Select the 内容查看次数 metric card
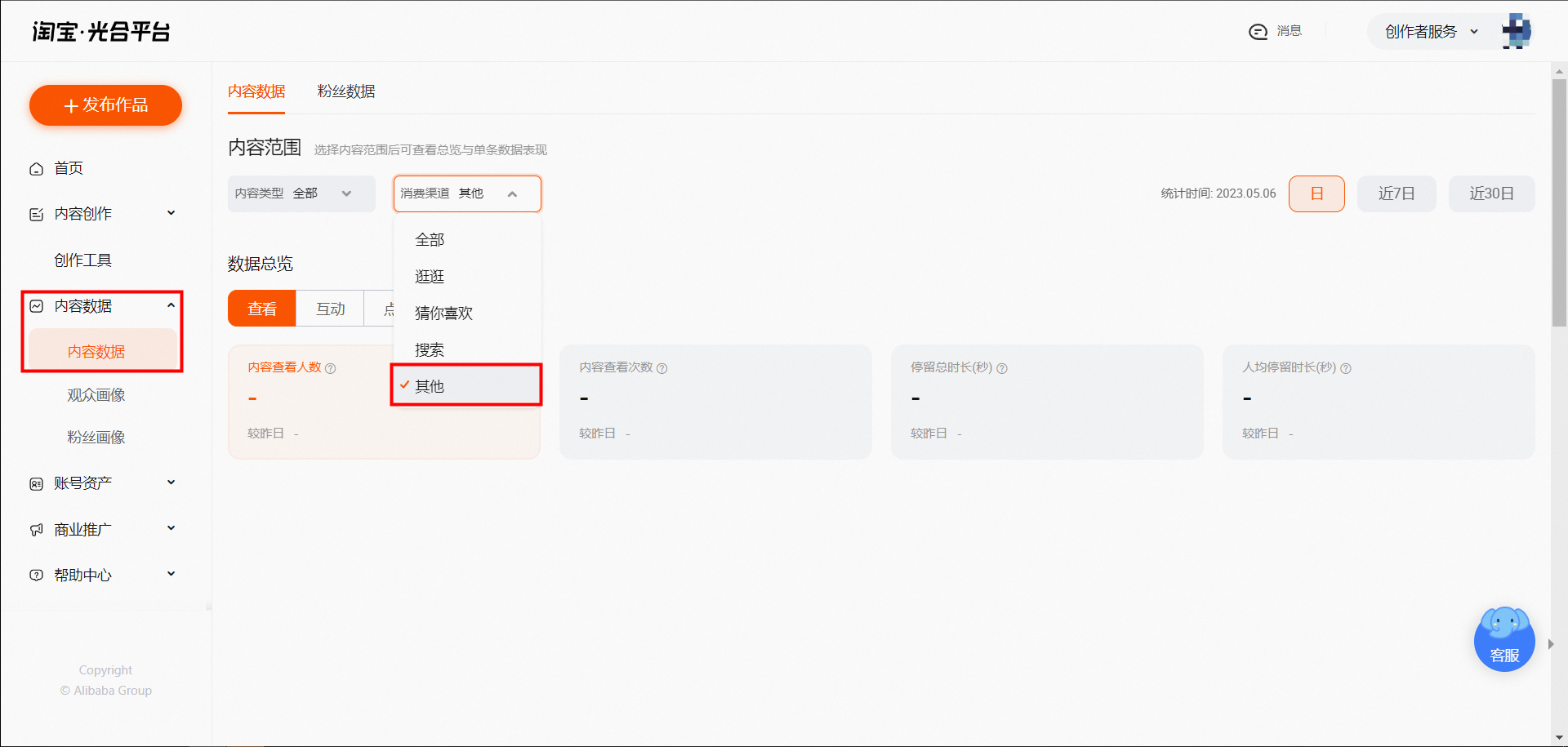 (715, 402)
